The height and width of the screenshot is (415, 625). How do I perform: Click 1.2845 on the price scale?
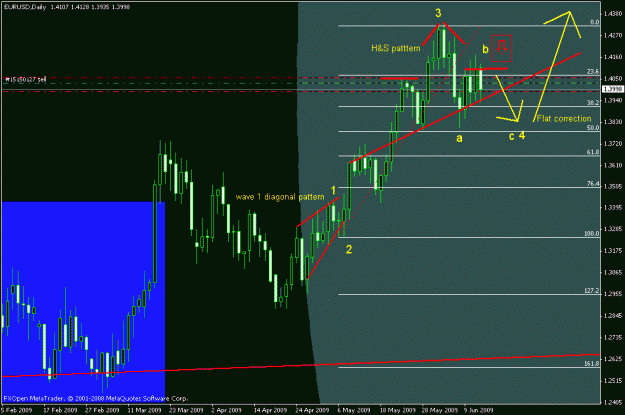(613, 316)
